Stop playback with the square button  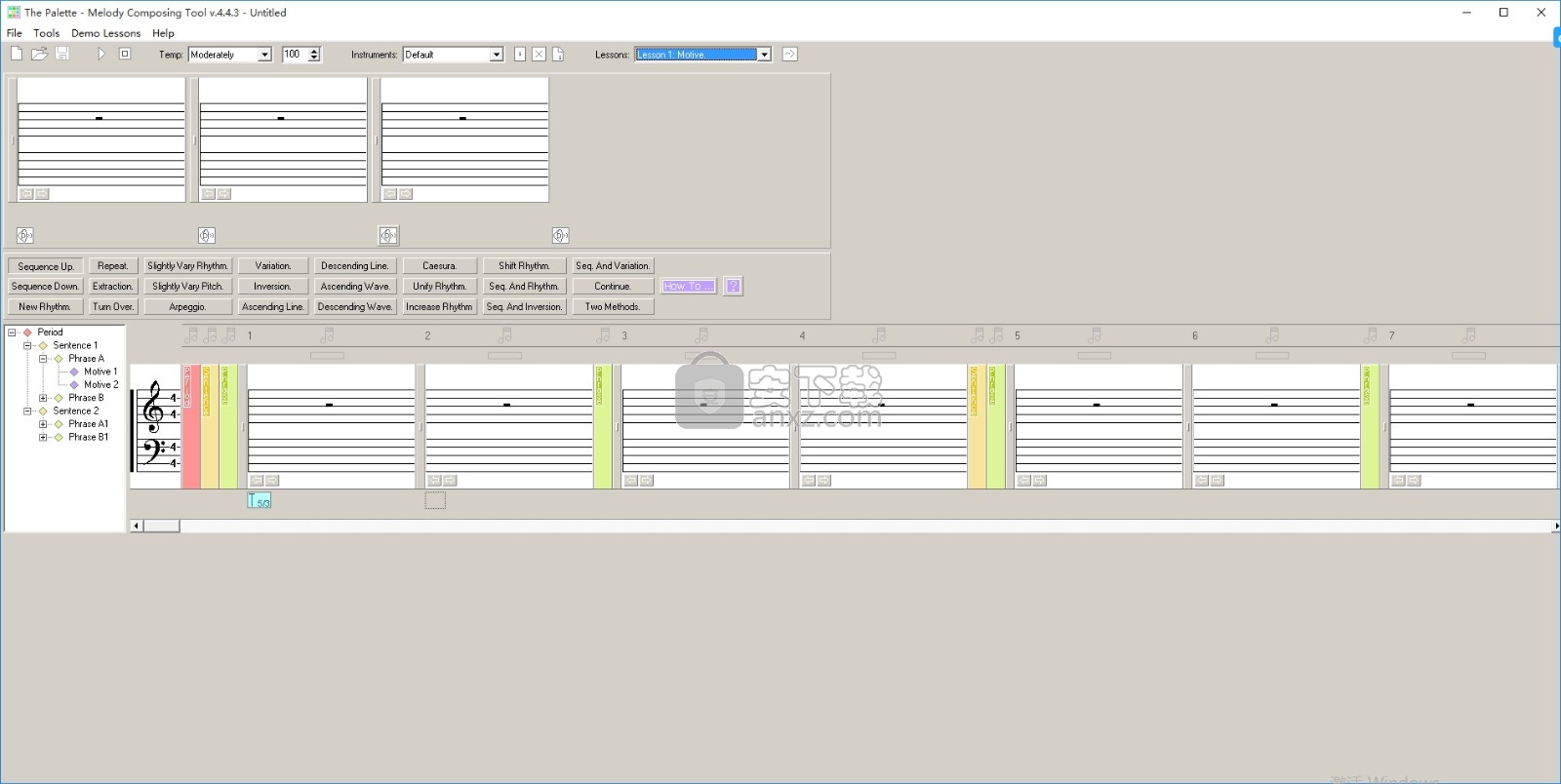125,54
